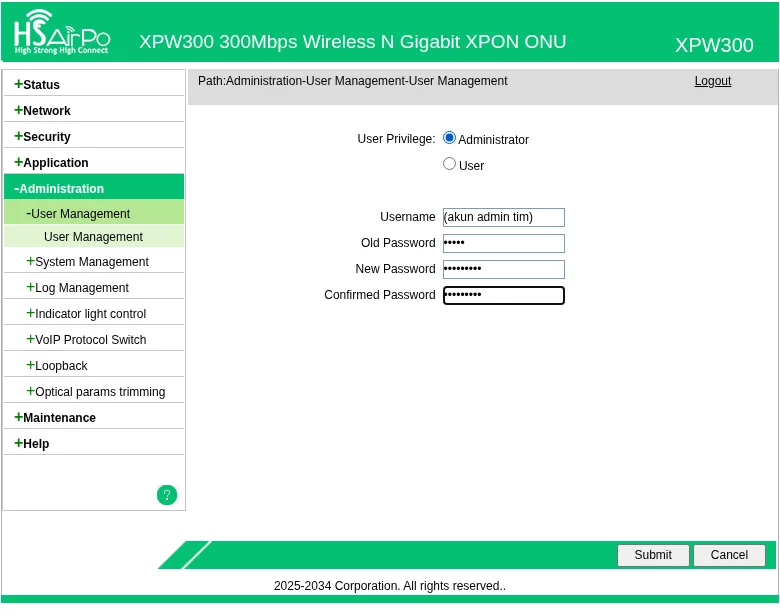Select the Administrator privilege radio button
Screen dimensions: 780x615
(x=449, y=138)
